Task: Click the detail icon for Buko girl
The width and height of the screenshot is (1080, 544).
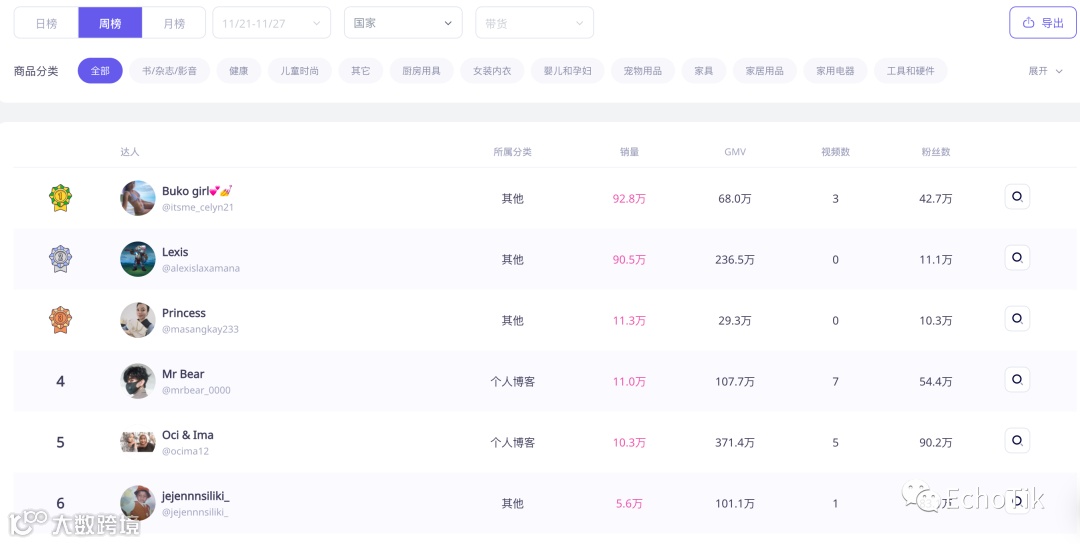Action: (1017, 197)
